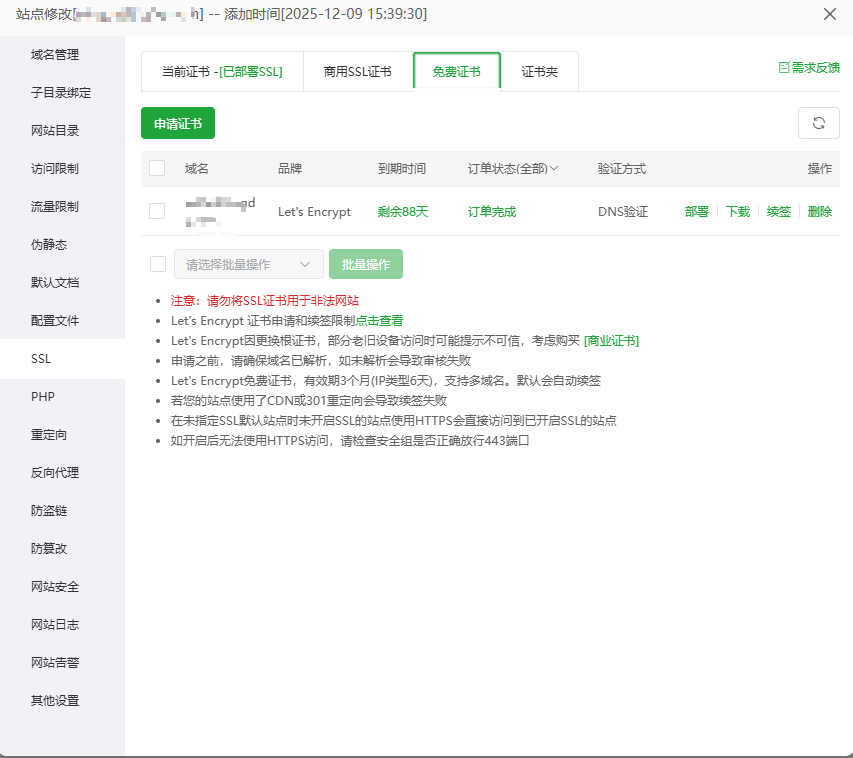Screen dimensions: 853x758
Task: Select the 免费证书 tab
Action: 456,71
